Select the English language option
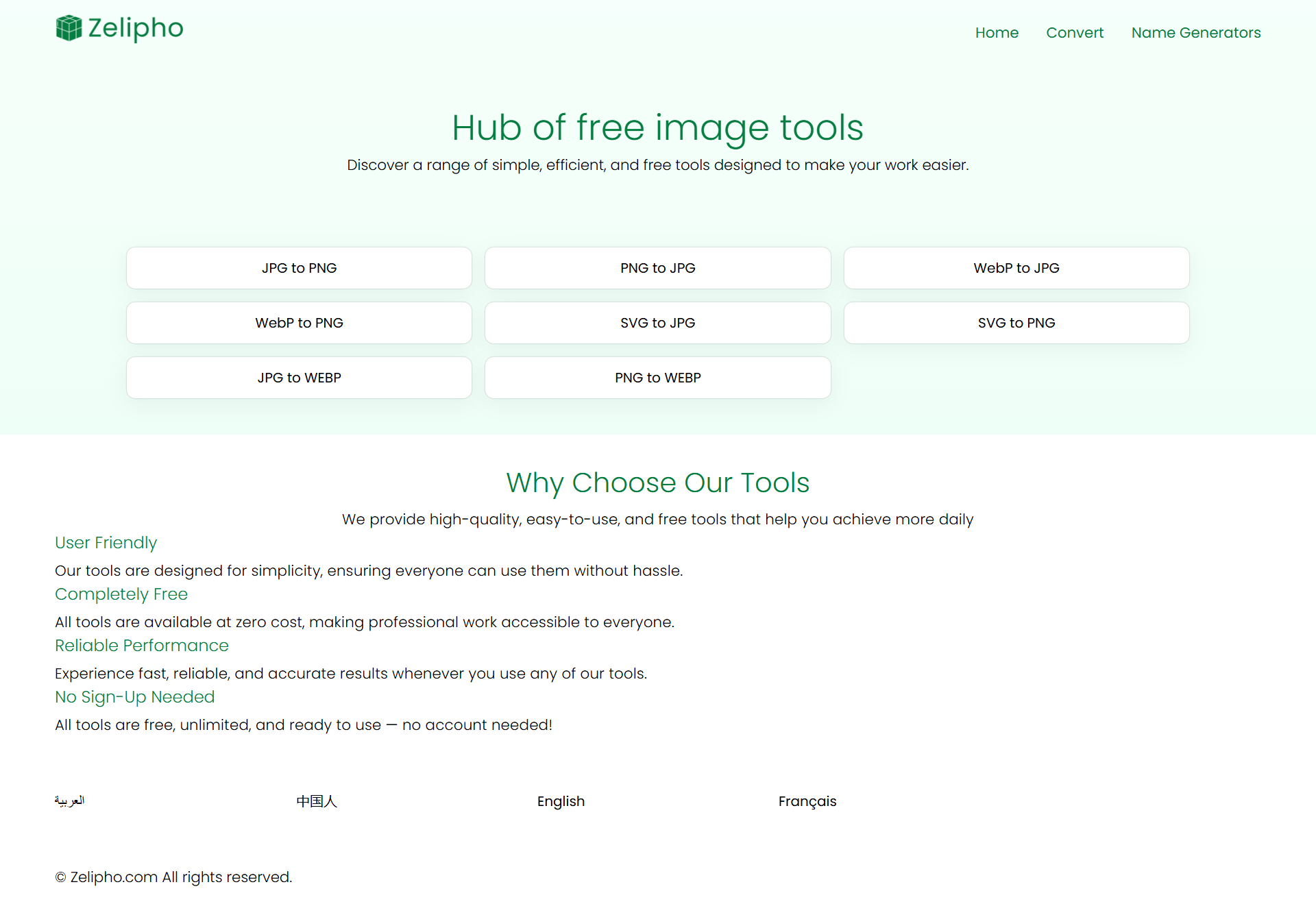The height and width of the screenshot is (915, 1316). 561,801
